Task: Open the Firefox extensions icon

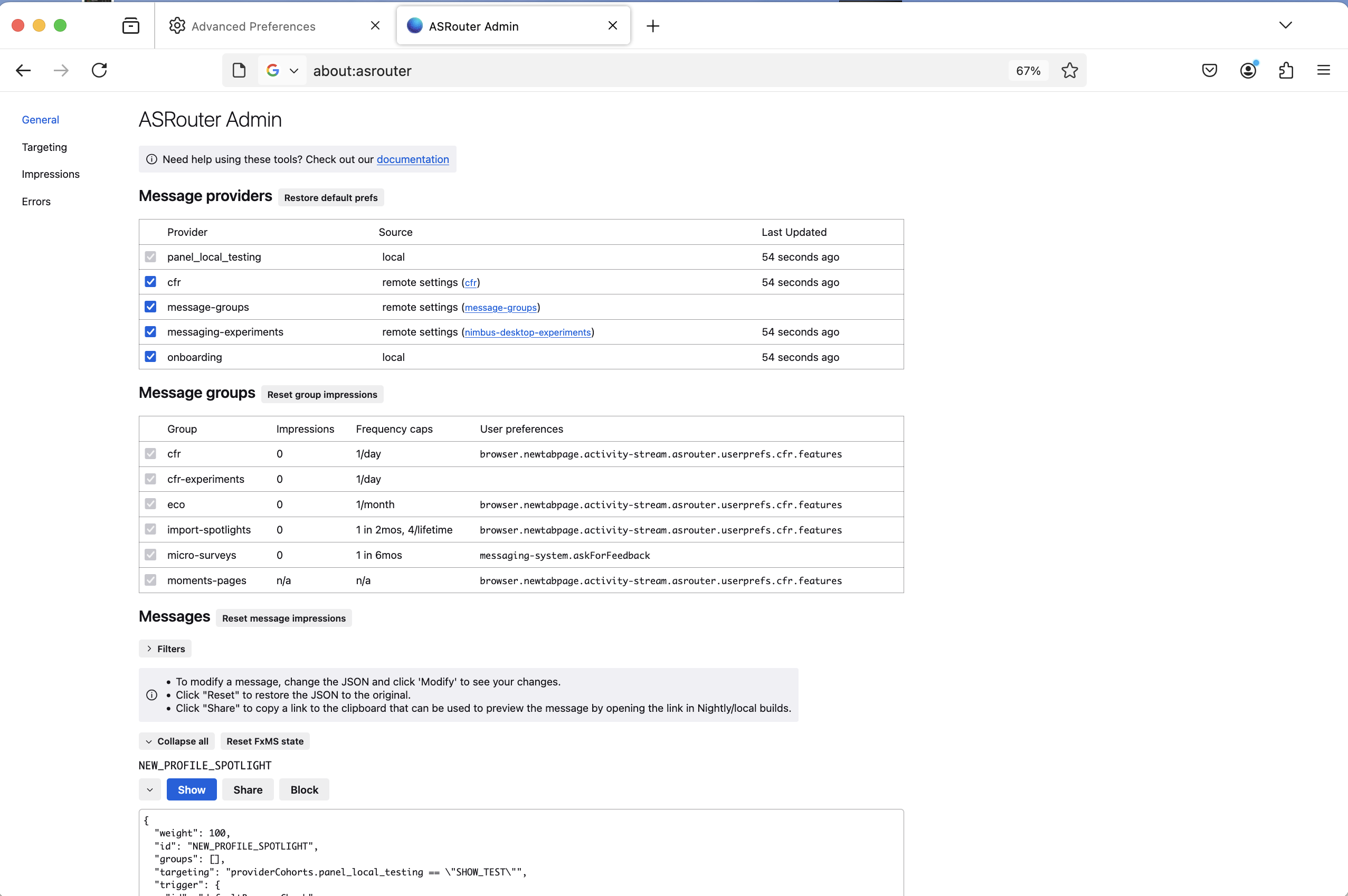Action: click(1286, 70)
